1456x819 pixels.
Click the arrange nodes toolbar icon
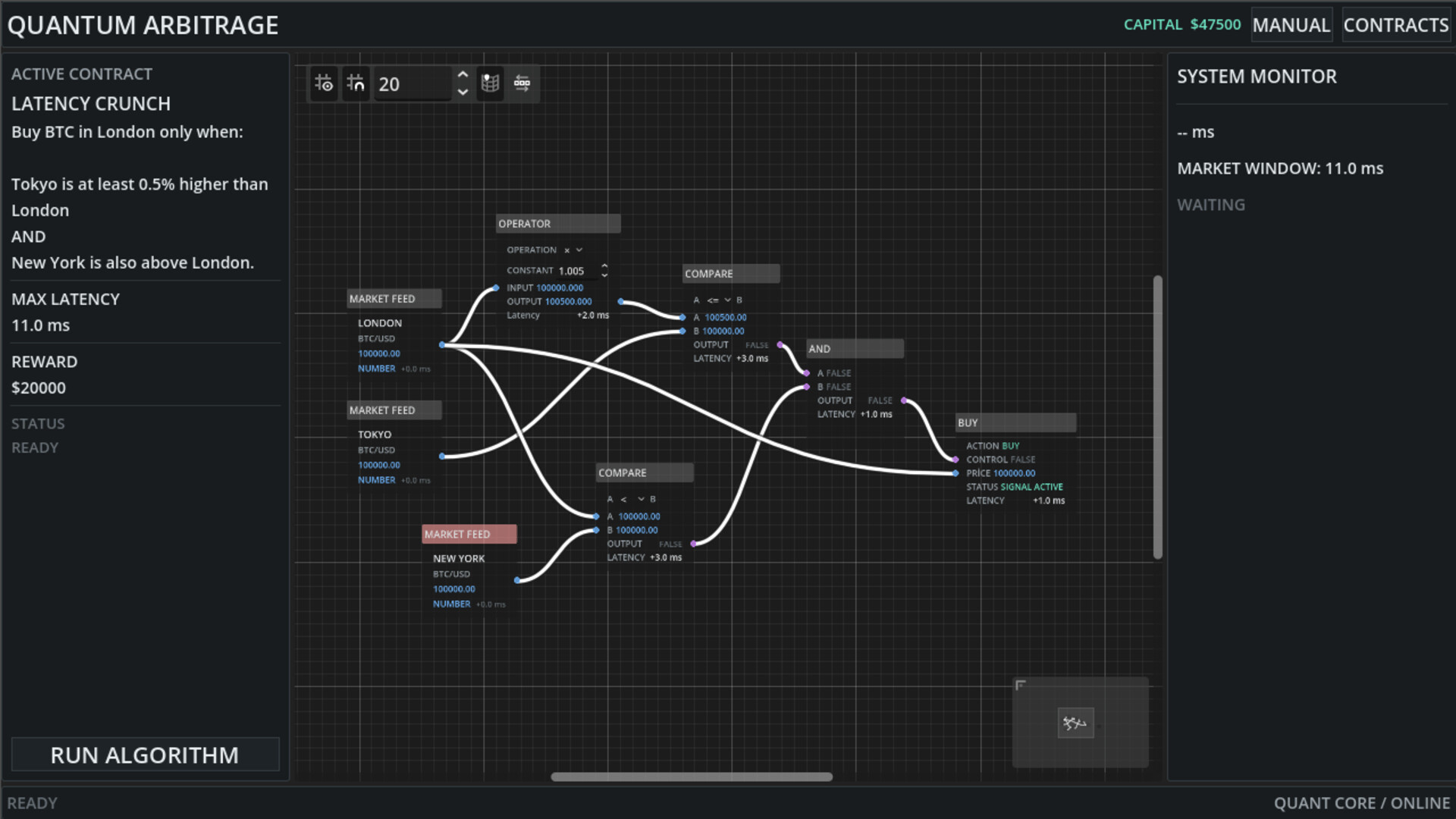(x=522, y=83)
